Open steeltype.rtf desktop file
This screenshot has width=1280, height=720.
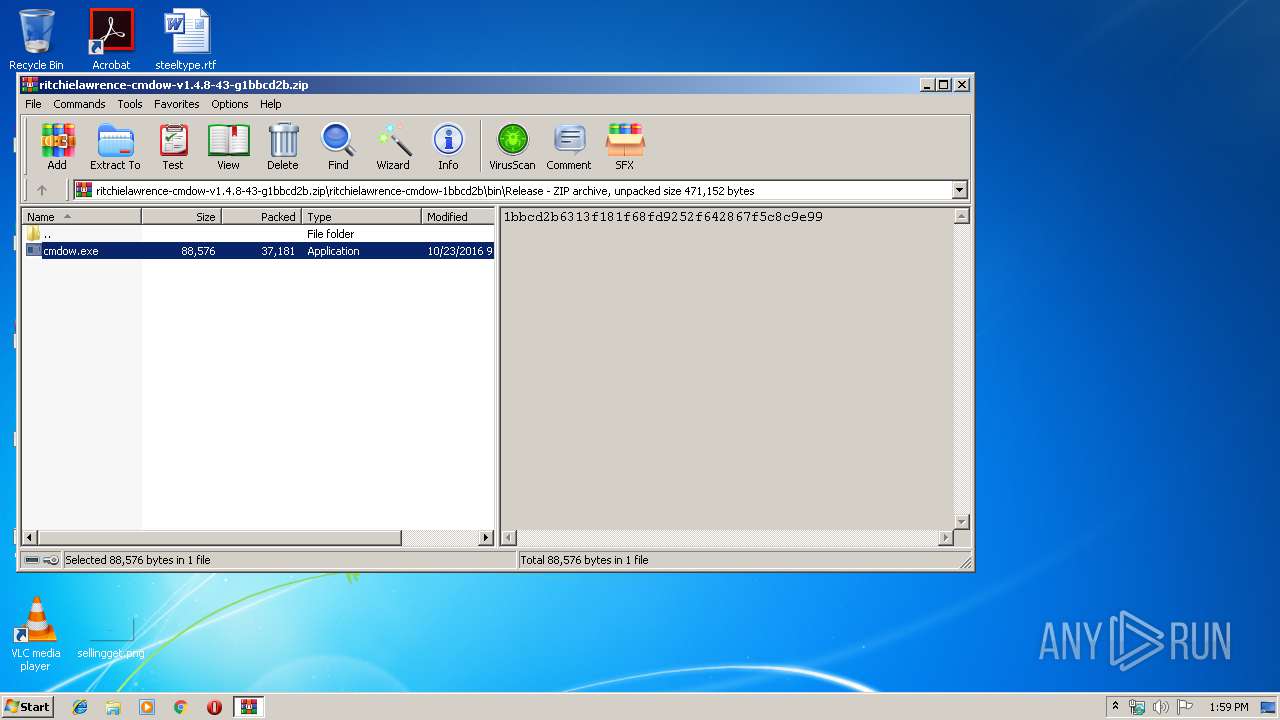185,39
